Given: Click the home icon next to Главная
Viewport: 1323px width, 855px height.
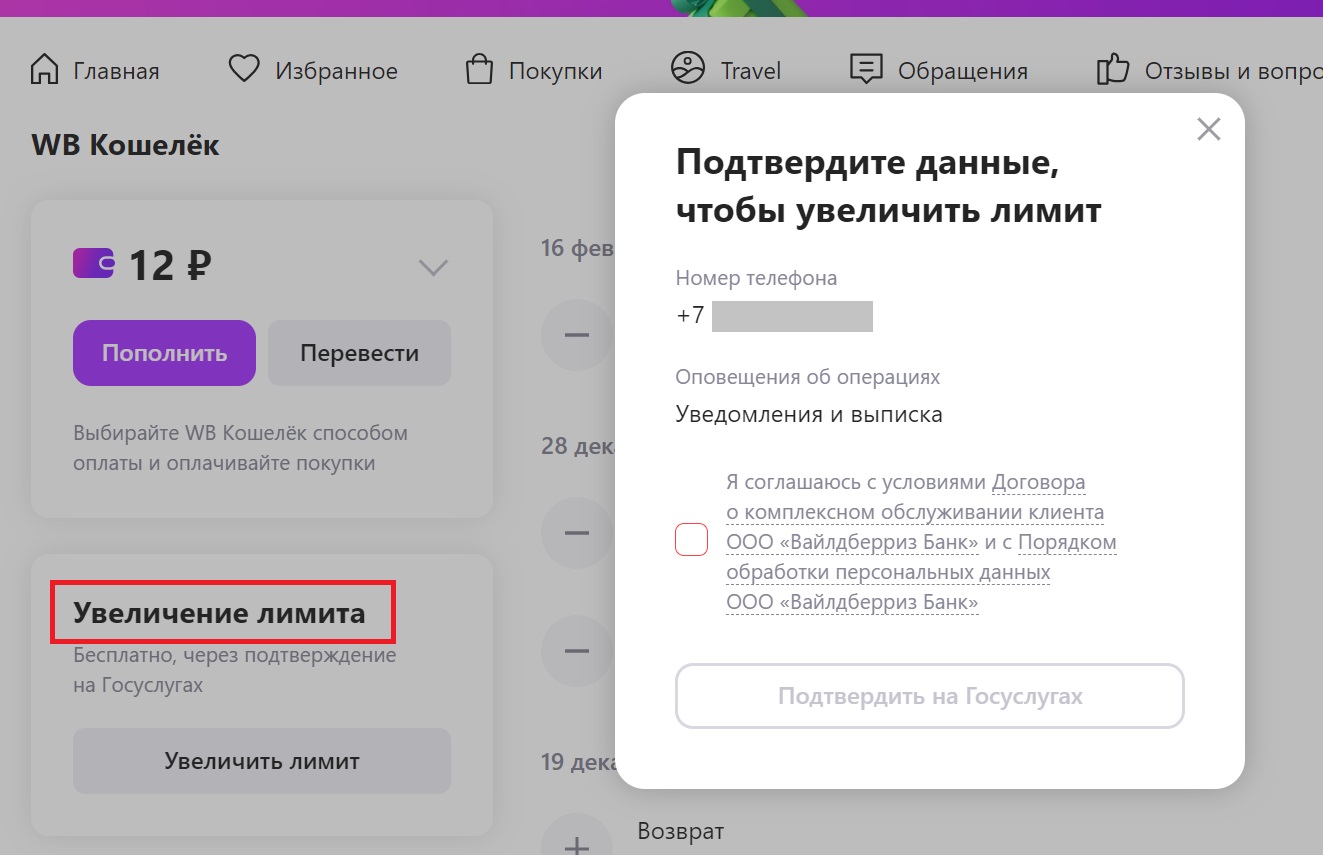Looking at the screenshot, I should pos(45,70).
